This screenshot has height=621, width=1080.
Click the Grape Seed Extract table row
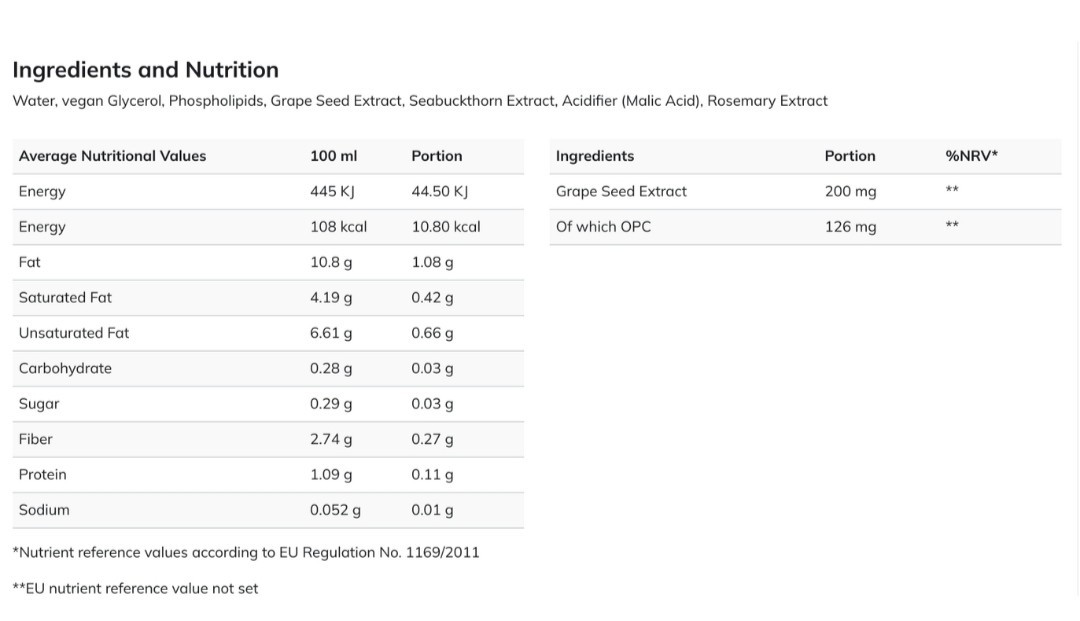[805, 191]
